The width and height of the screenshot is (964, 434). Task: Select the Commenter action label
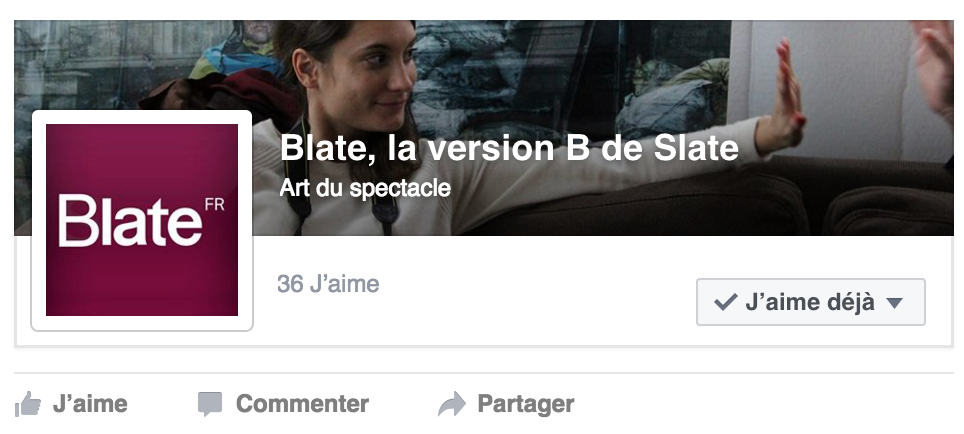[x=302, y=404]
